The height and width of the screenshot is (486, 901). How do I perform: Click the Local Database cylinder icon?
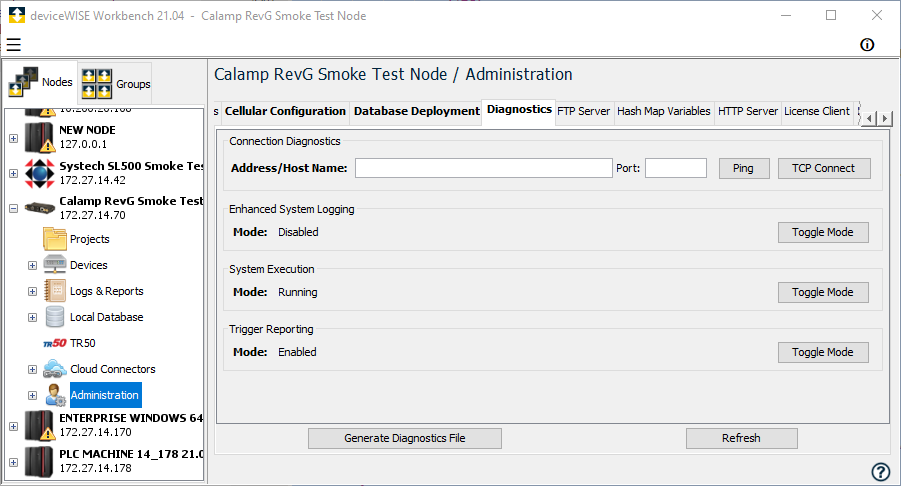pyautogui.click(x=55, y=317)
